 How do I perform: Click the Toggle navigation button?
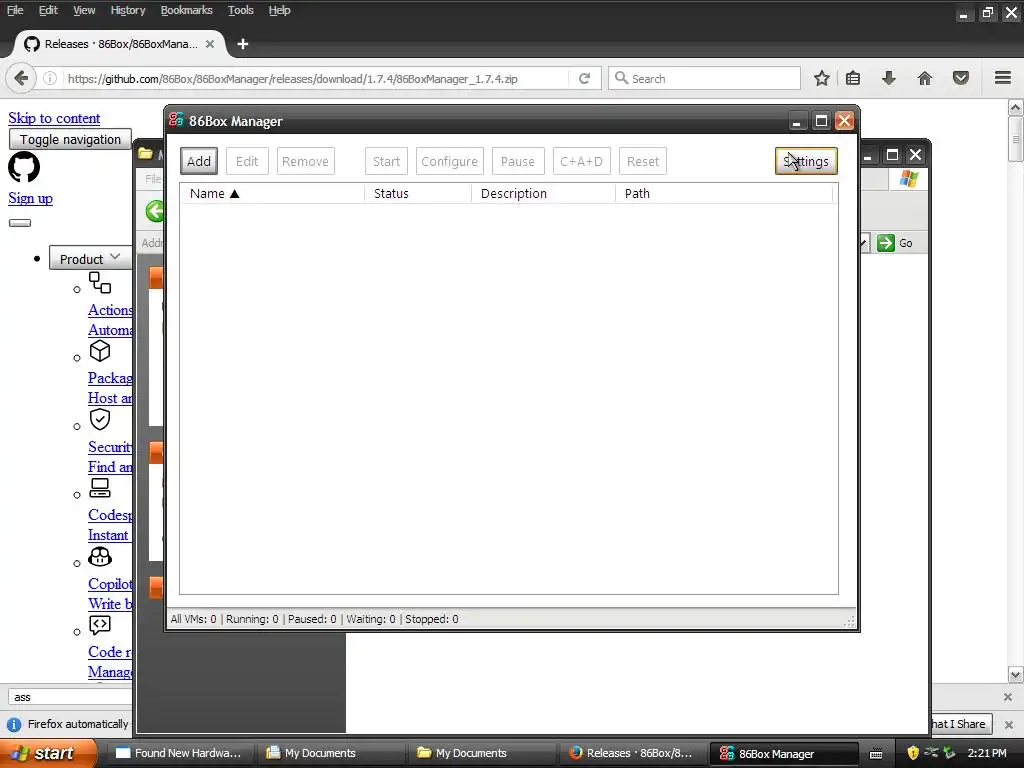click(70, 139)
